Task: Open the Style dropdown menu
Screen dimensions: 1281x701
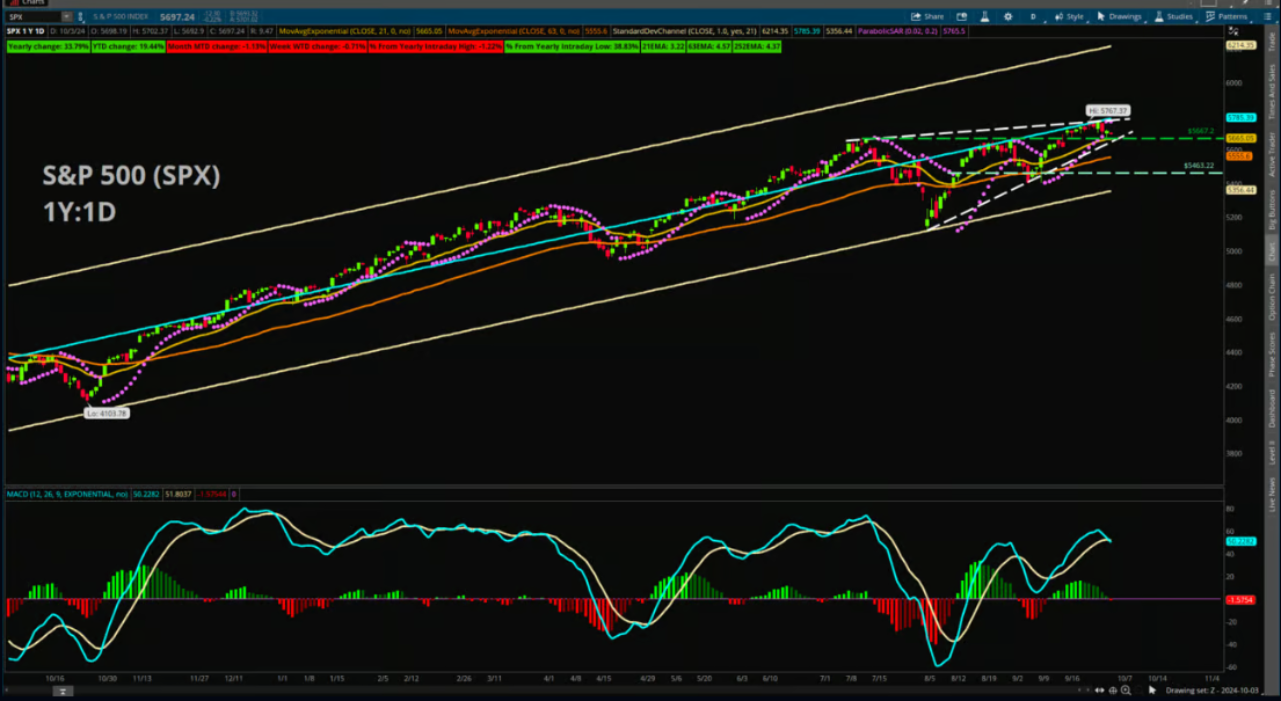Action: pos(1069,17)
